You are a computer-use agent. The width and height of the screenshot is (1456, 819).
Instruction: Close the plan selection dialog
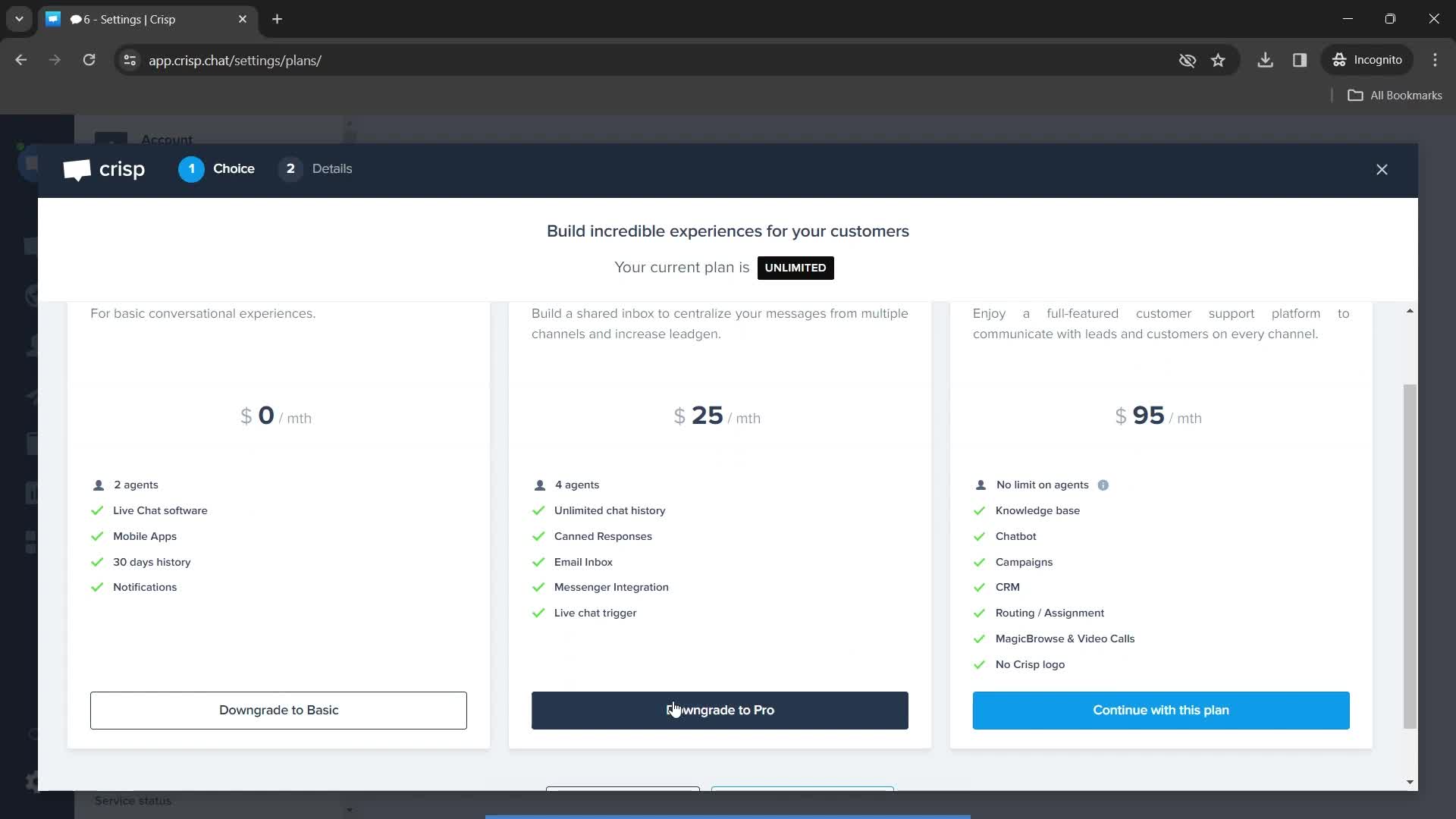1382,170
